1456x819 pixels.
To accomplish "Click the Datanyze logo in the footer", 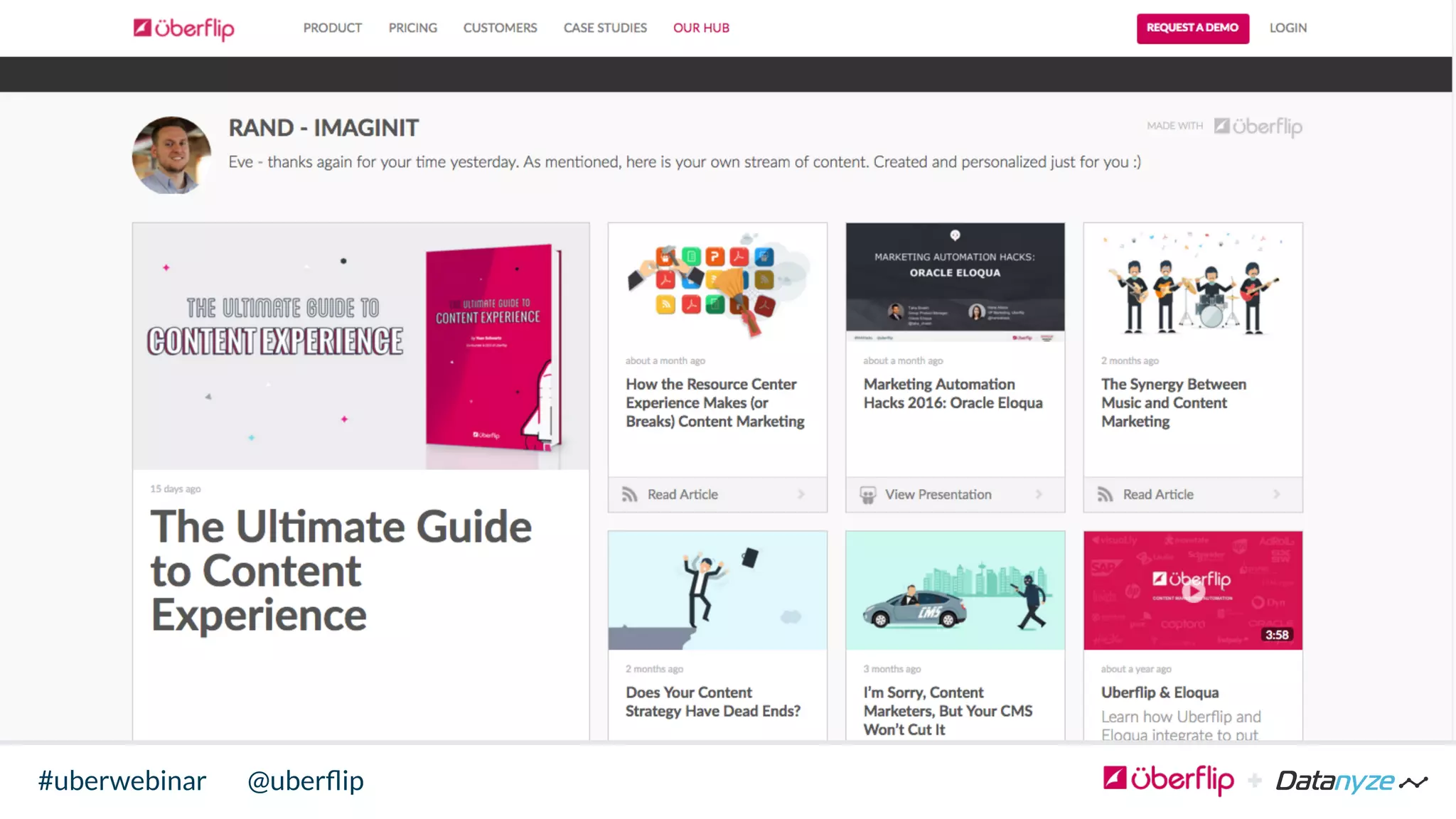I will coord(1351,781).
